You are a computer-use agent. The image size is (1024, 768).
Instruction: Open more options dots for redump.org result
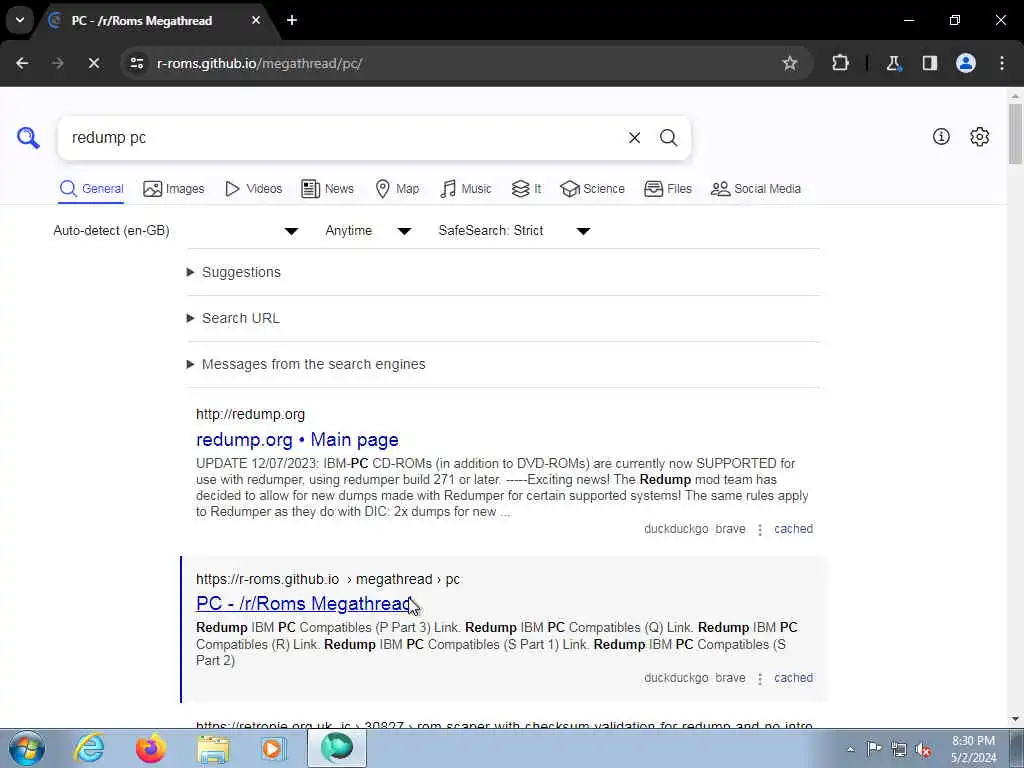pos(760,530)
